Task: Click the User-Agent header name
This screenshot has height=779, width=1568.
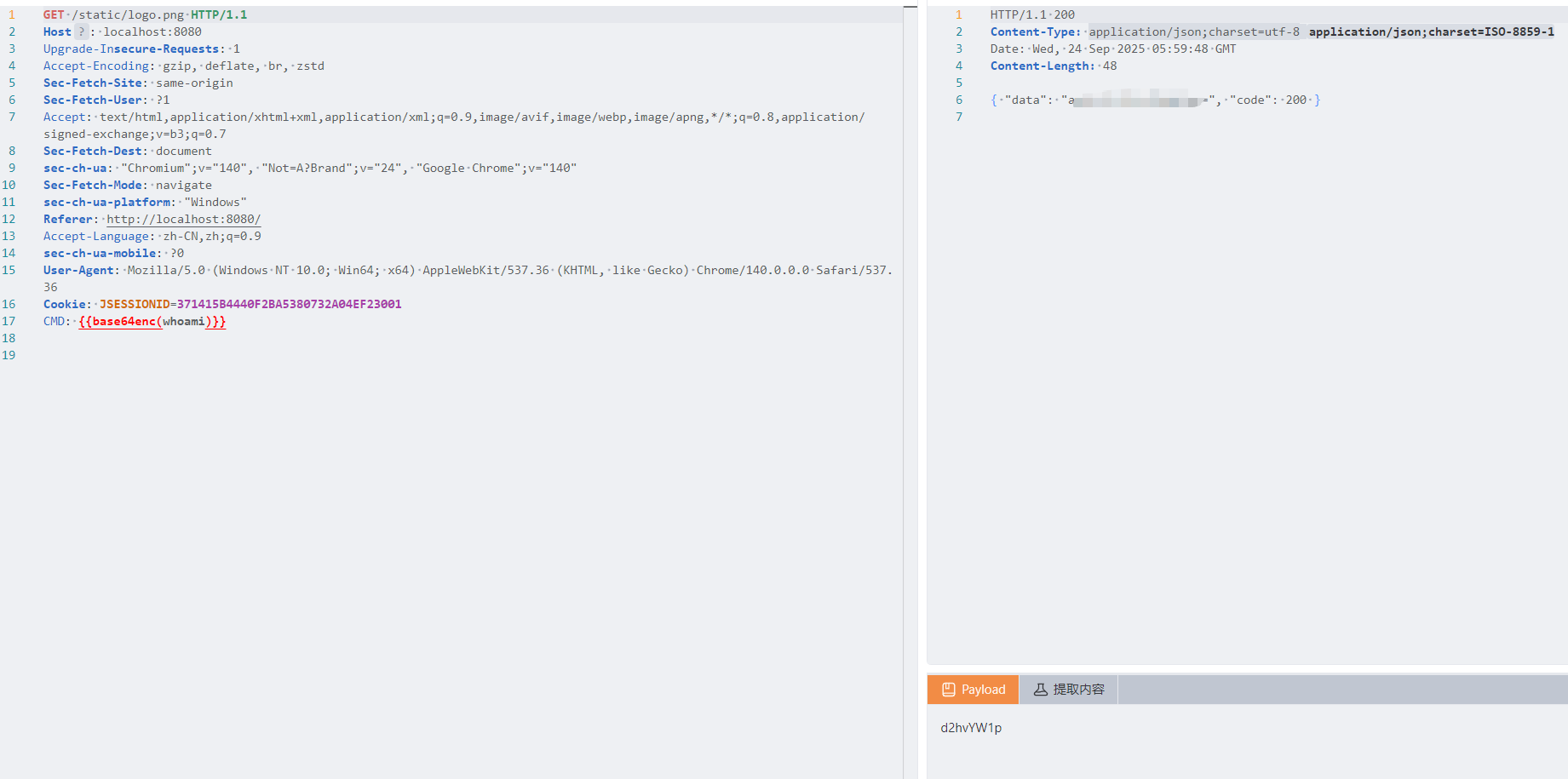Action: (x=80, y=270)
